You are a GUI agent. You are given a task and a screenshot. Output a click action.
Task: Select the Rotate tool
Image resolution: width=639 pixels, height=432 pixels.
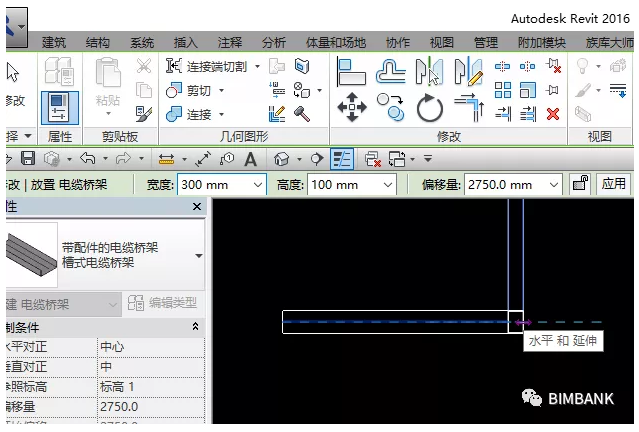(430, 108)
